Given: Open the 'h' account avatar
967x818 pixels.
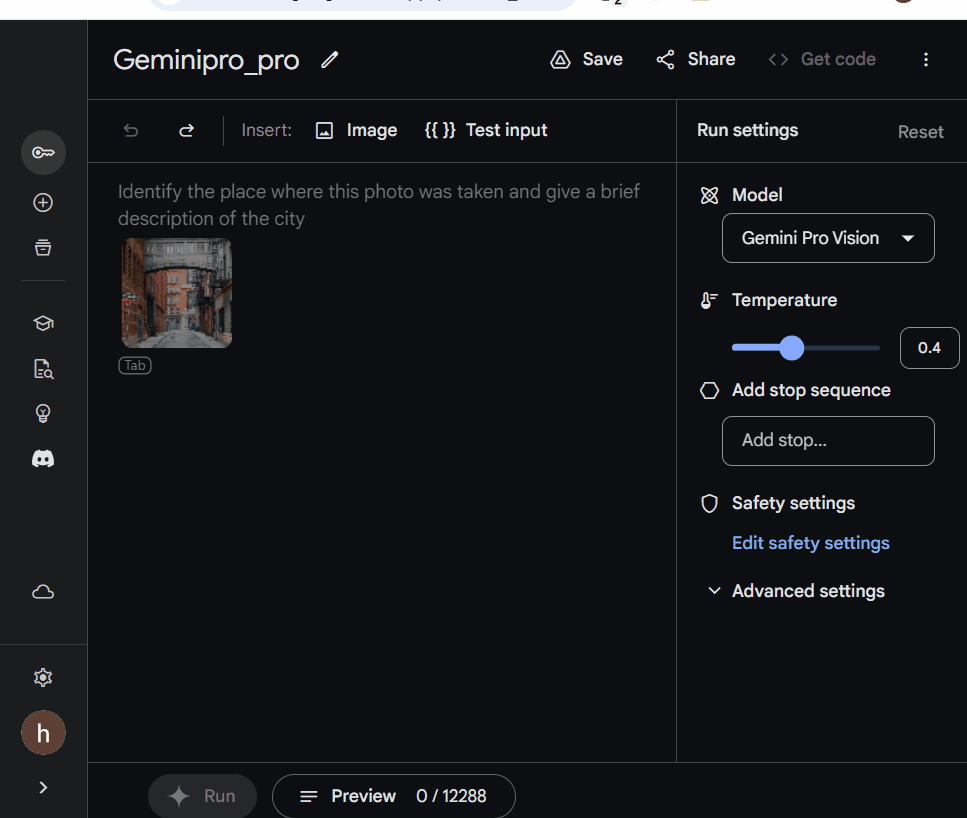Looking at the screenshot, I should 43,733.
